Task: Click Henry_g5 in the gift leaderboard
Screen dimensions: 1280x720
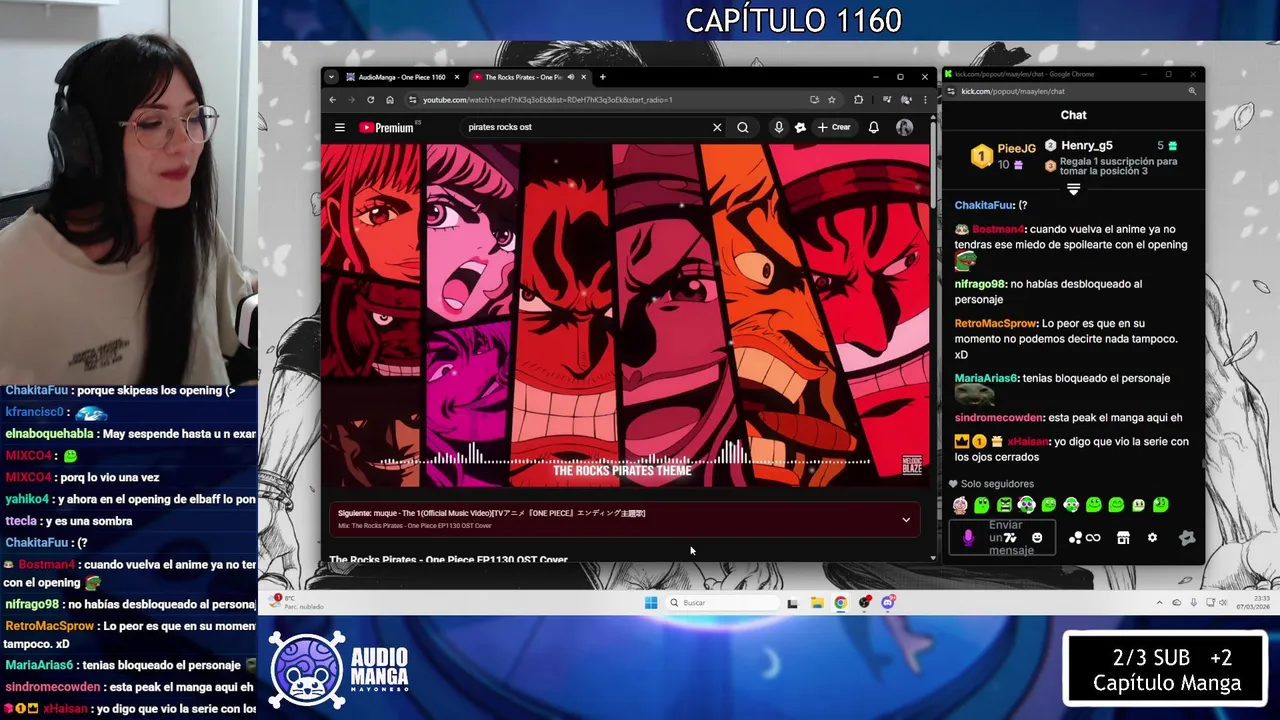Action: (1086, 145)
